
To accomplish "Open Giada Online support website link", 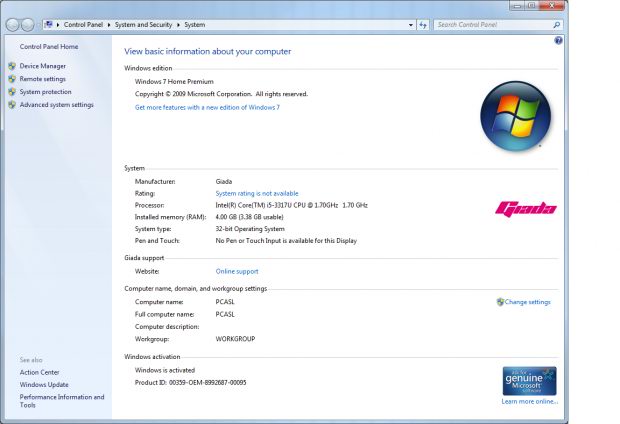I will point(237,271).
